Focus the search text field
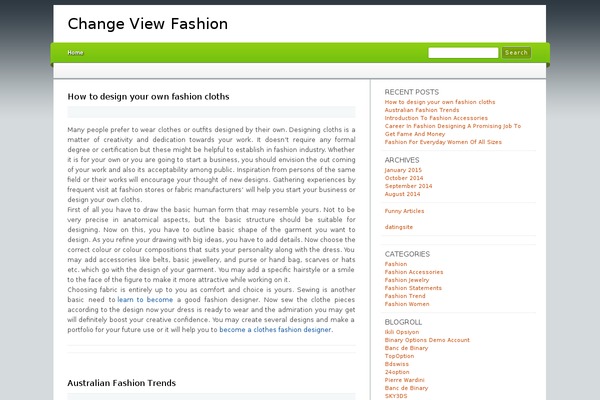Image resolution: width=600 pixels, height=400 pixels. click(x=463, y=52)
